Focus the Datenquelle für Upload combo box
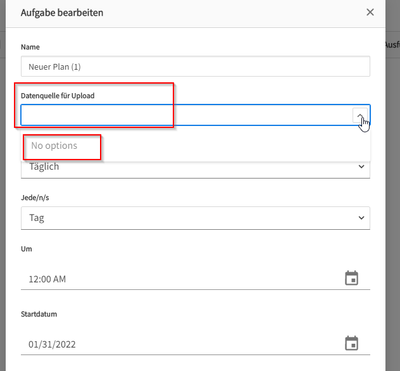400x371 pixels. point(187,115)
